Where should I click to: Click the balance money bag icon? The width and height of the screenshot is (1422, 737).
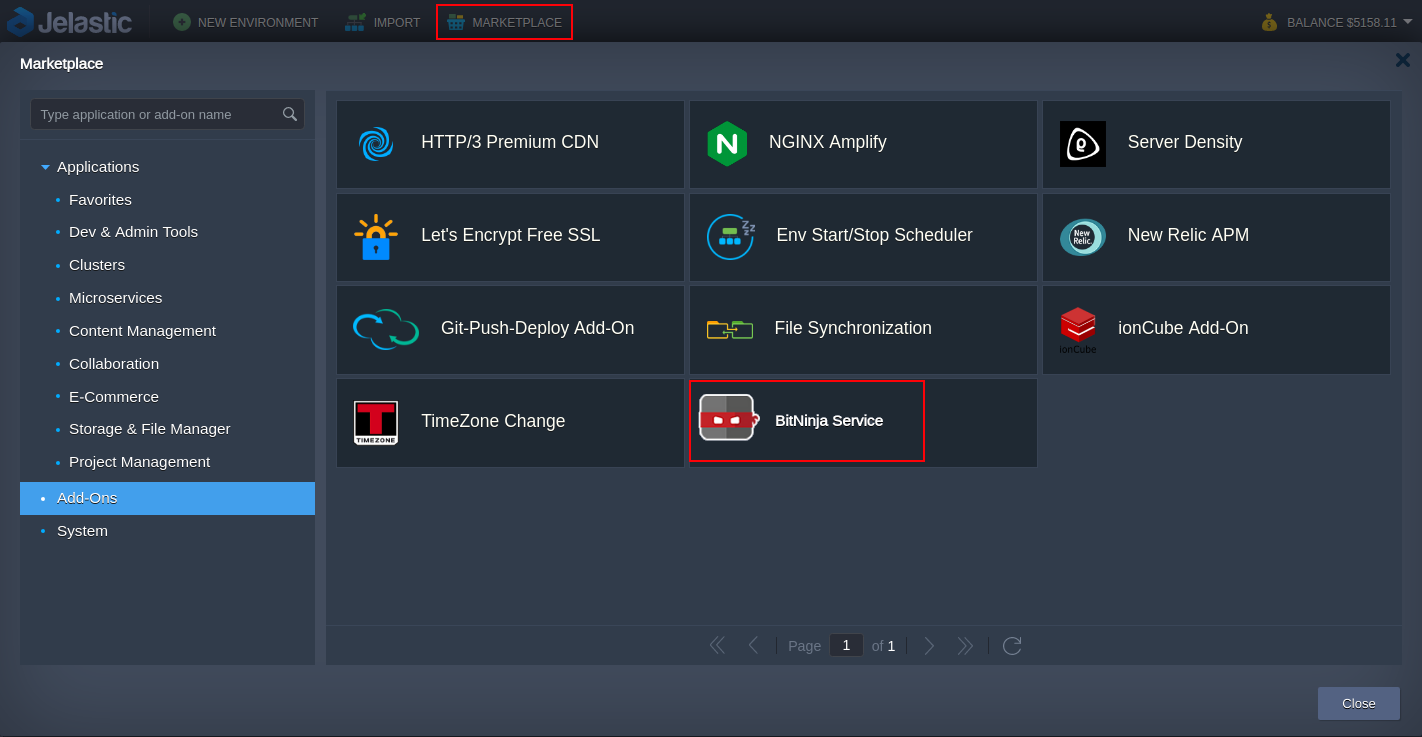[x=1270, y=22]
